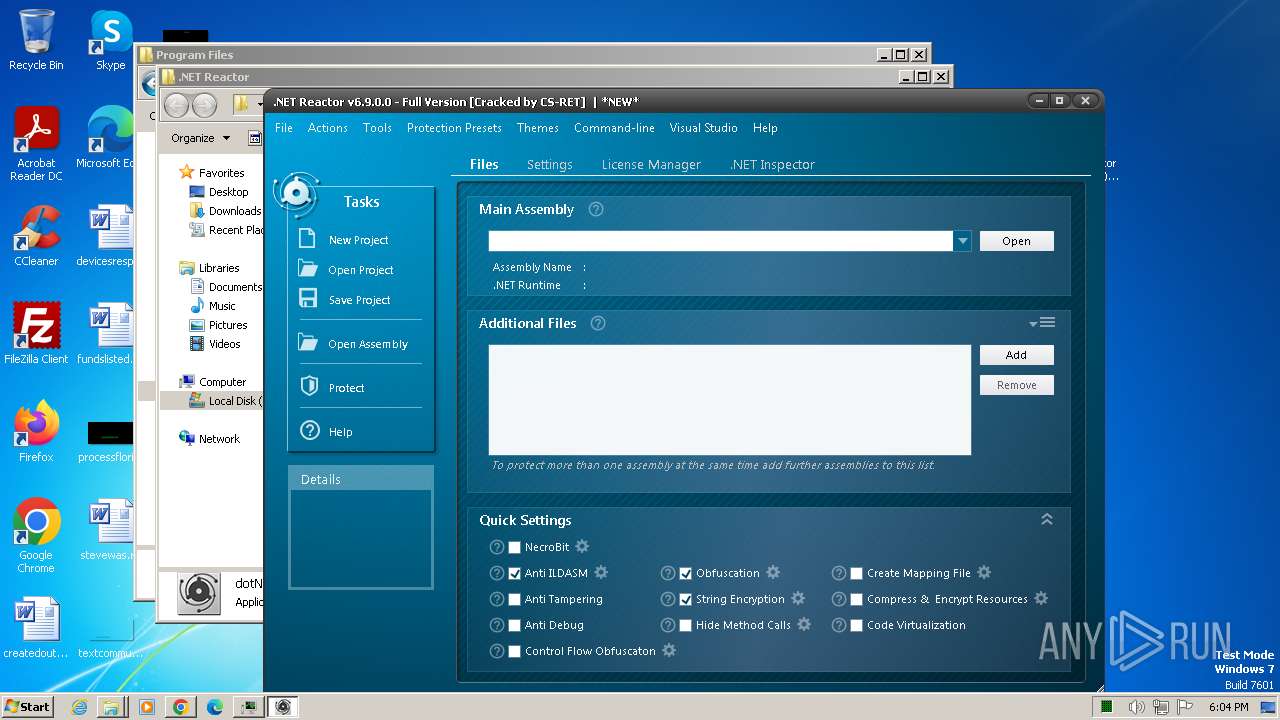The image size is (1280, 720).
Task: Open the Themes menu
Action: [x=537, y=128]
